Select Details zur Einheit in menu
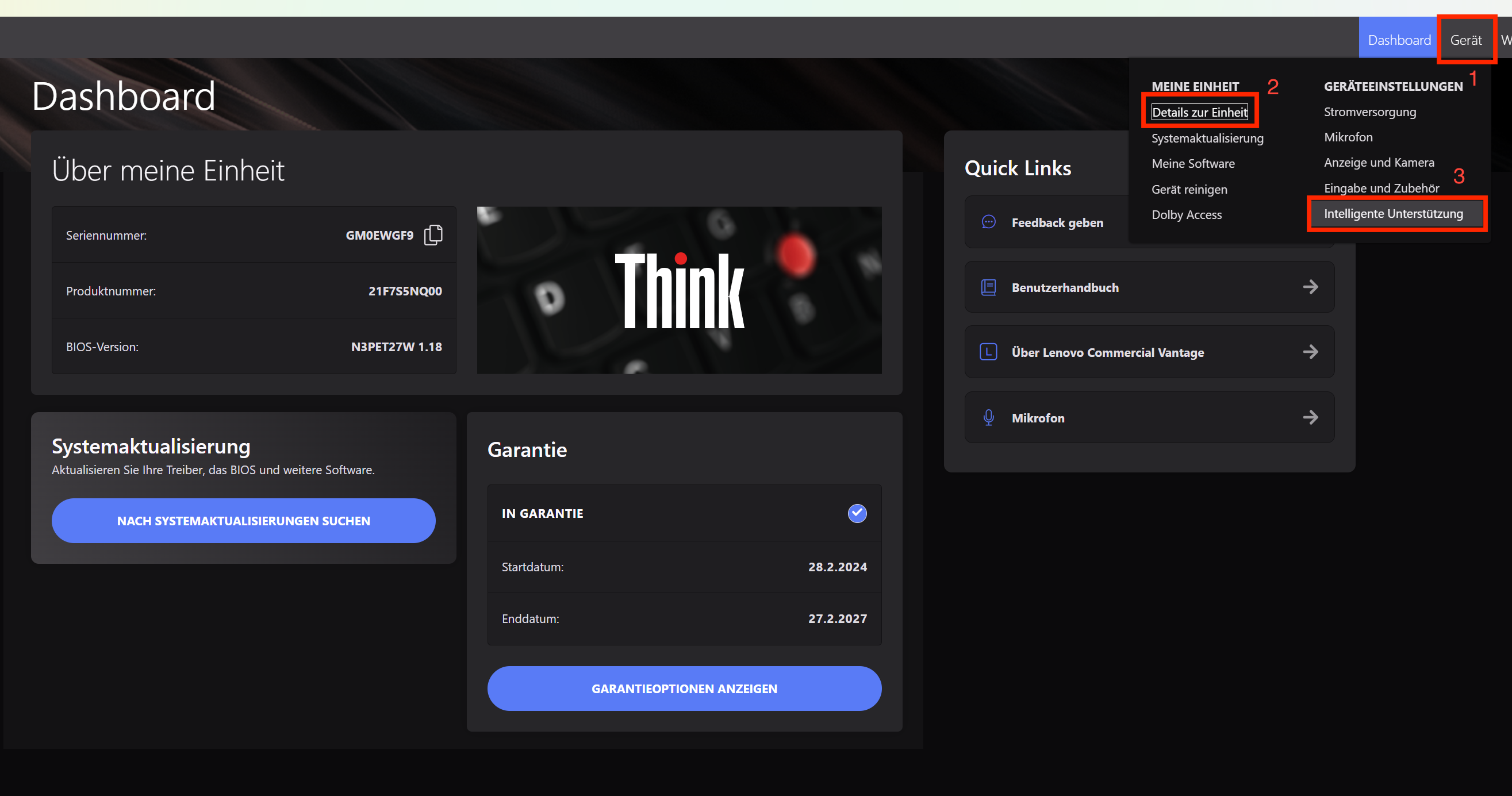Viewport: 1512px width, 796px height. (1199, 112)
